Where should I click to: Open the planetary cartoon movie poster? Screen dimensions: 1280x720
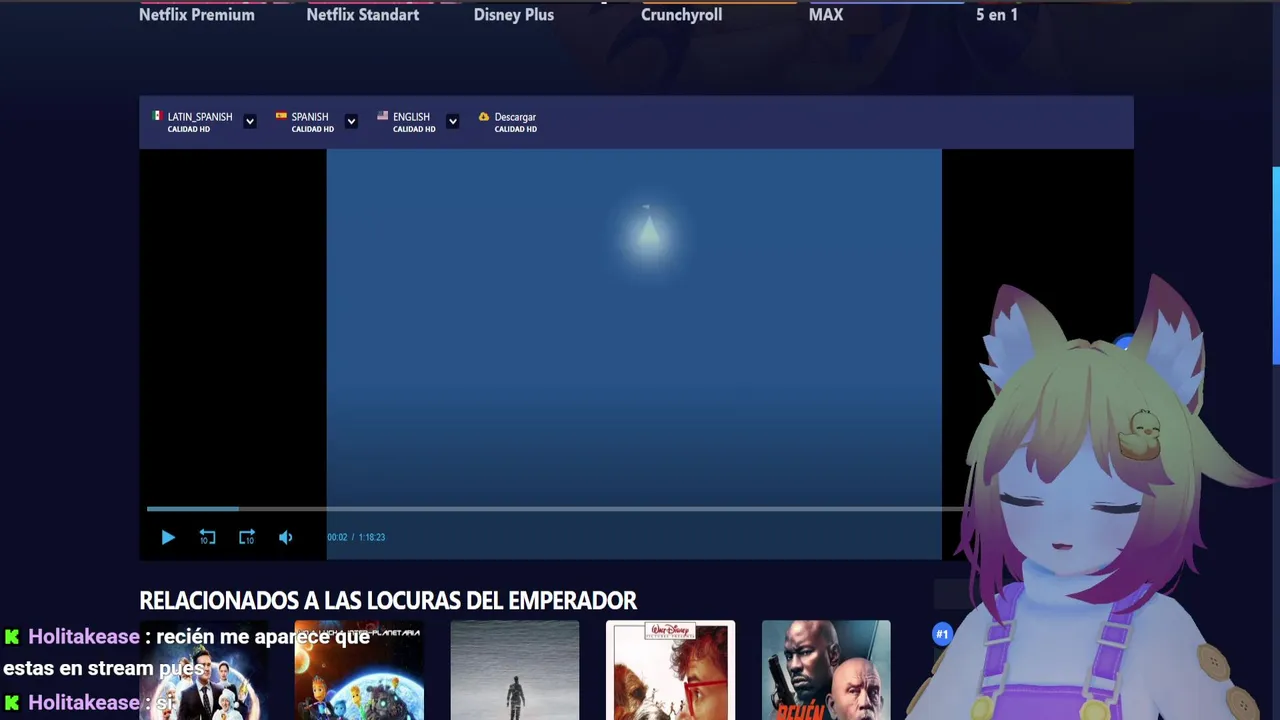tap(359, 670)
